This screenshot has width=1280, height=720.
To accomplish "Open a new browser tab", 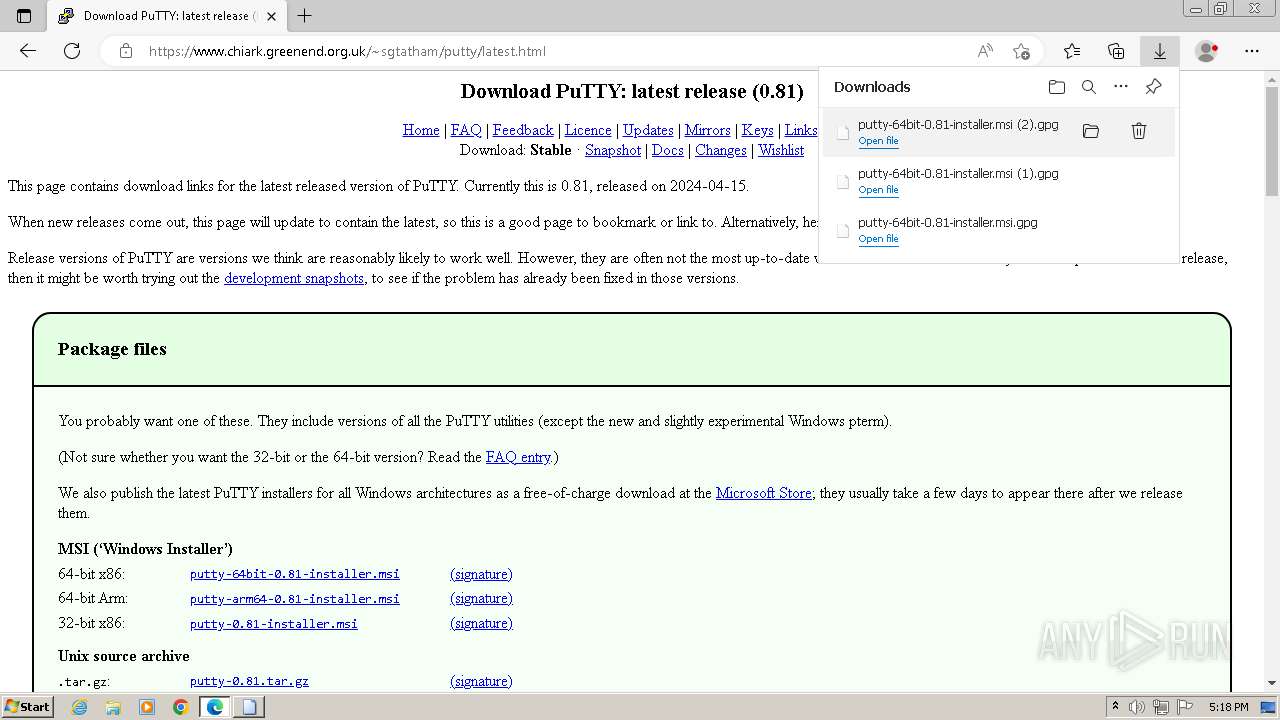I will 305,16.
